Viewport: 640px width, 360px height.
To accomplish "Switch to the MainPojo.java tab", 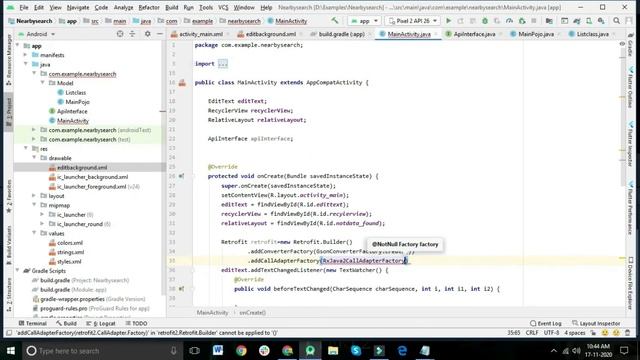I will 536,34.
